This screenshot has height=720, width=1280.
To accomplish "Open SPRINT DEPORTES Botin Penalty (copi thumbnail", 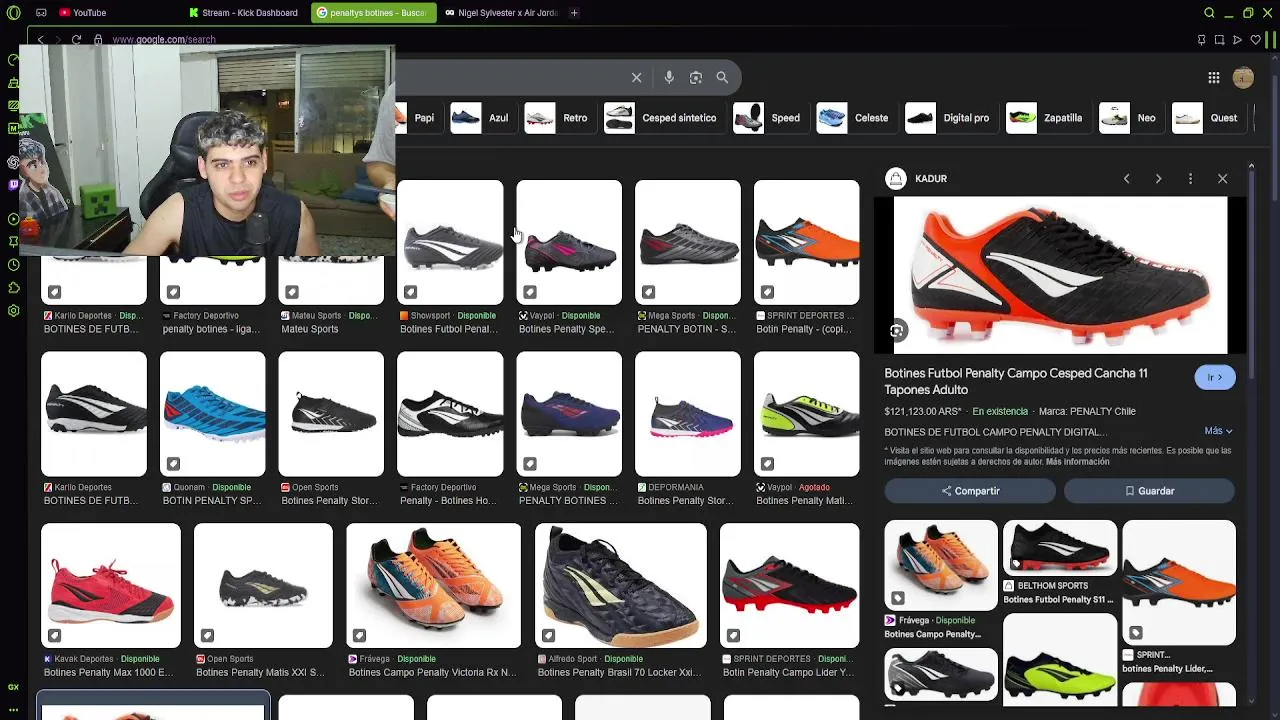I will click(x=806, y=242).
